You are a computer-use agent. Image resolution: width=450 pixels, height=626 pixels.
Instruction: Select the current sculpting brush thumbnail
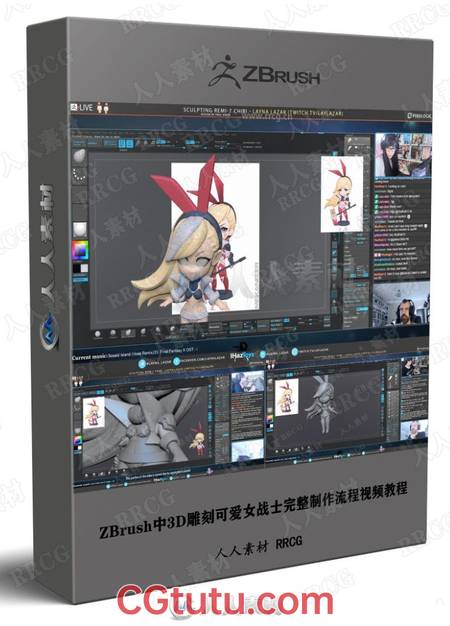click(79, 157)
